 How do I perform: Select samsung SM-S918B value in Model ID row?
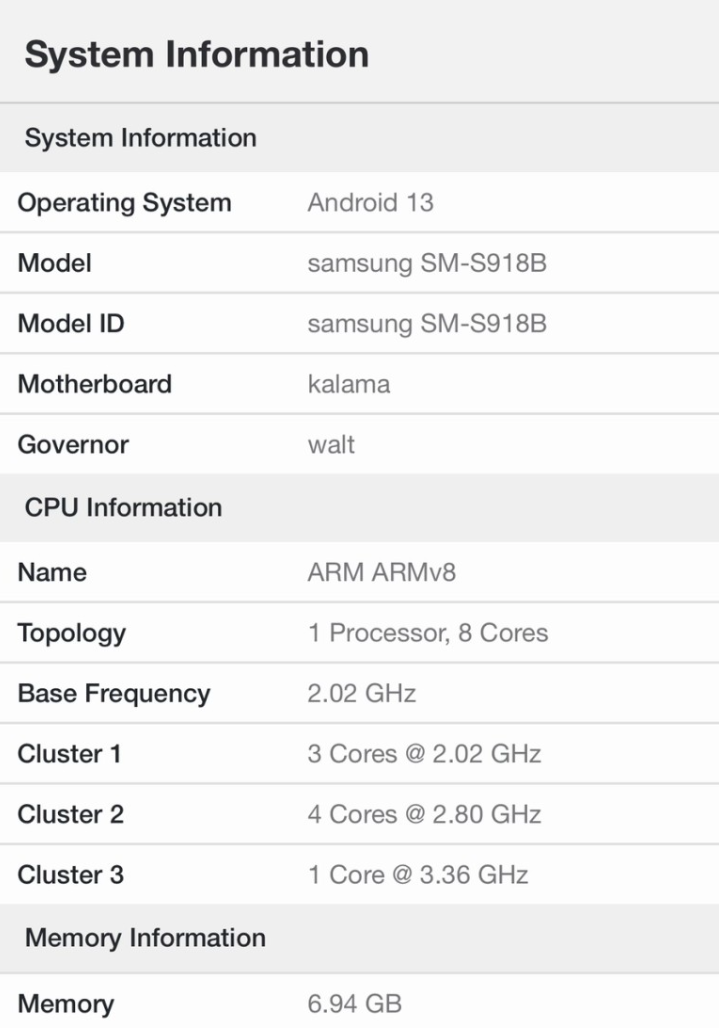(x=427, y=324)
